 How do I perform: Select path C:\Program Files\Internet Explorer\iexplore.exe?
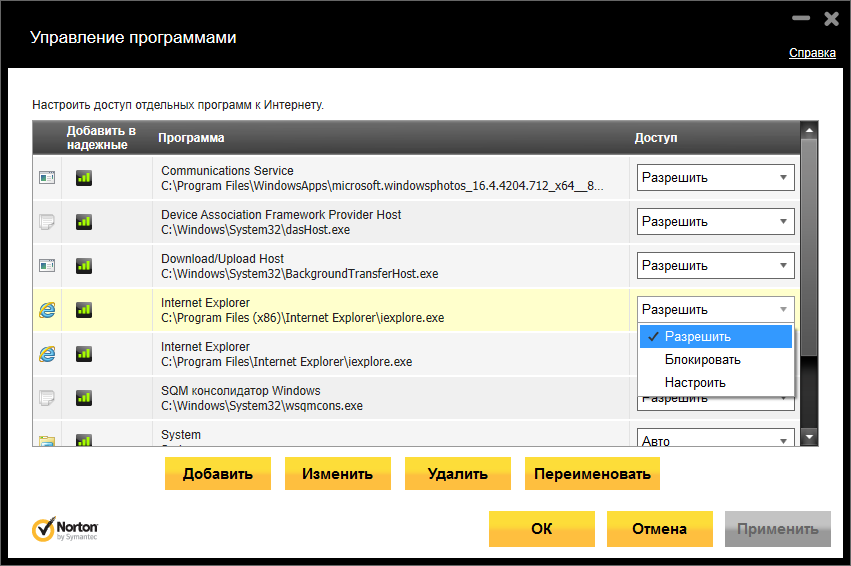coord(287,361)
